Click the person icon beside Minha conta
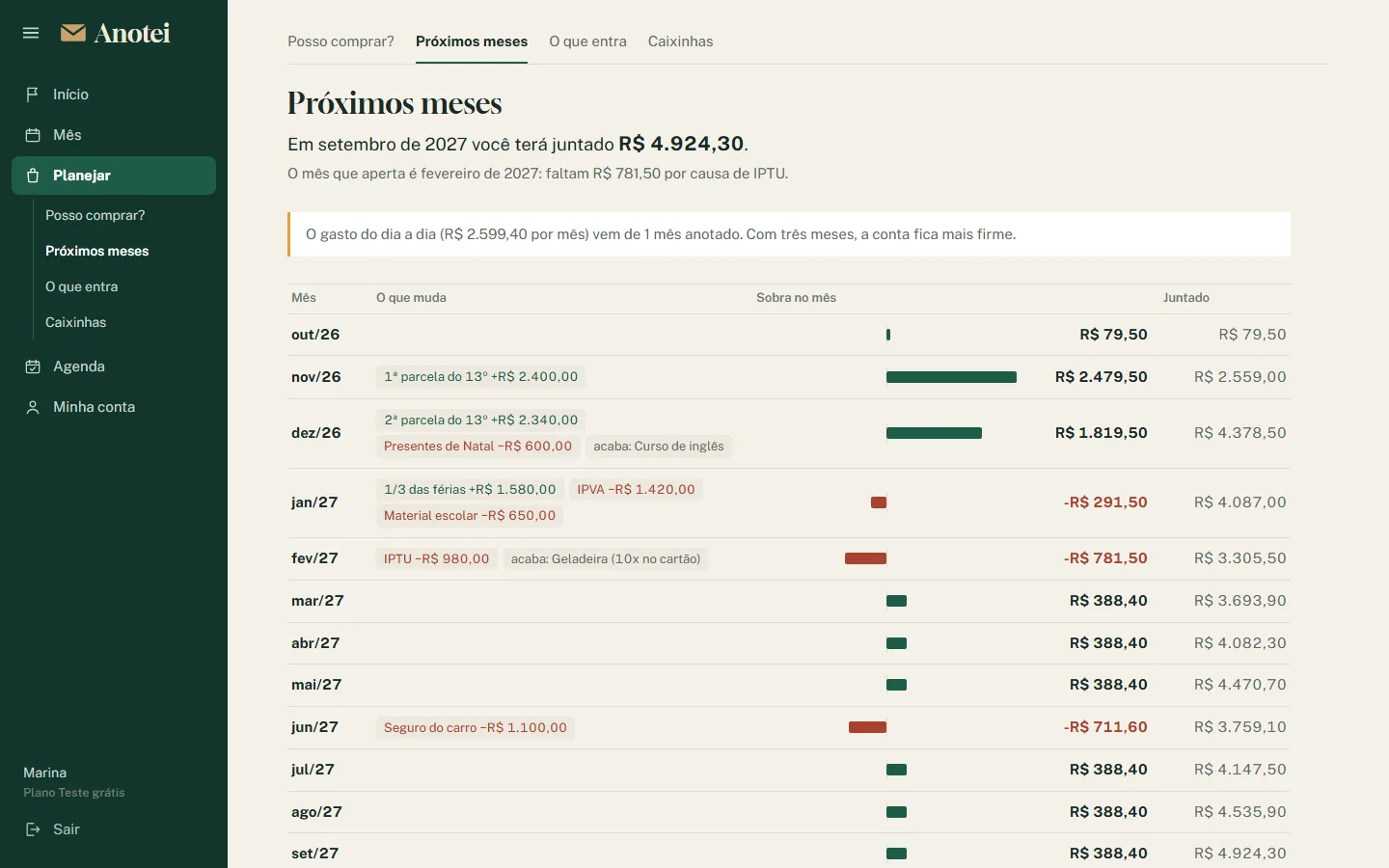 [x=33, y=407]
